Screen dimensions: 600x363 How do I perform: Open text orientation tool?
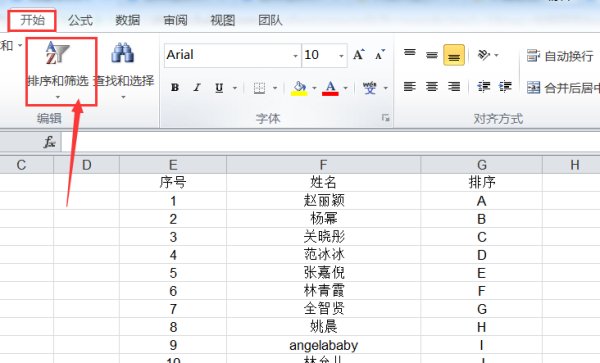(x=484, y=55)
